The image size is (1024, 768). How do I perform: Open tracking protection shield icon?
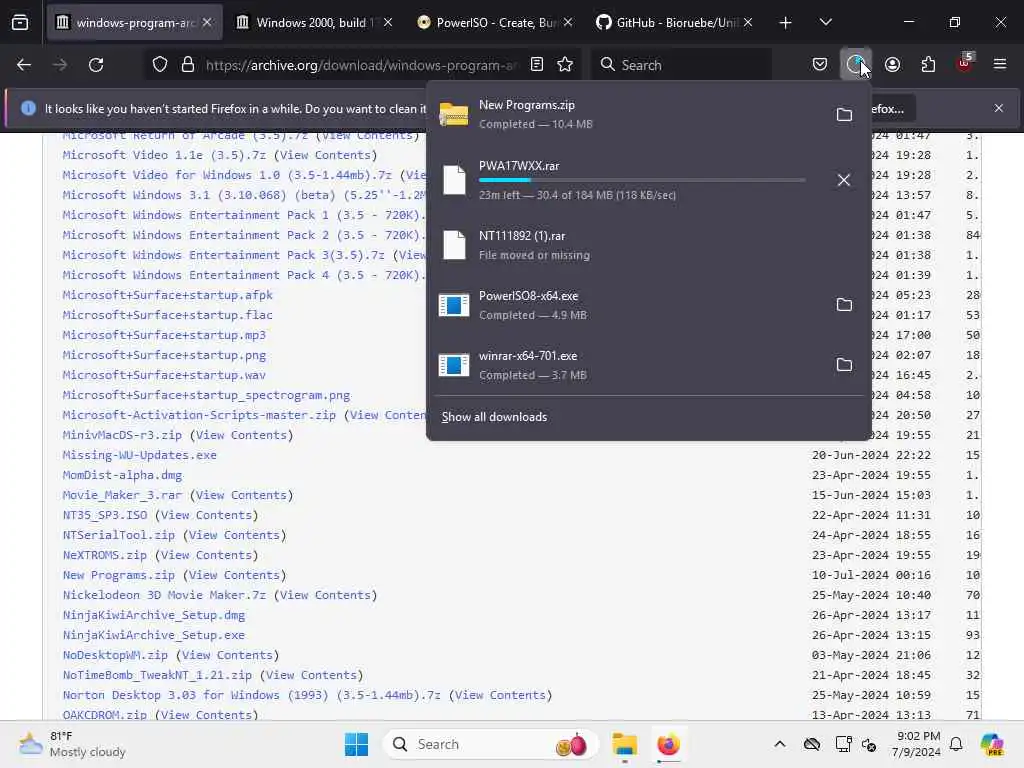pos(160,65)
